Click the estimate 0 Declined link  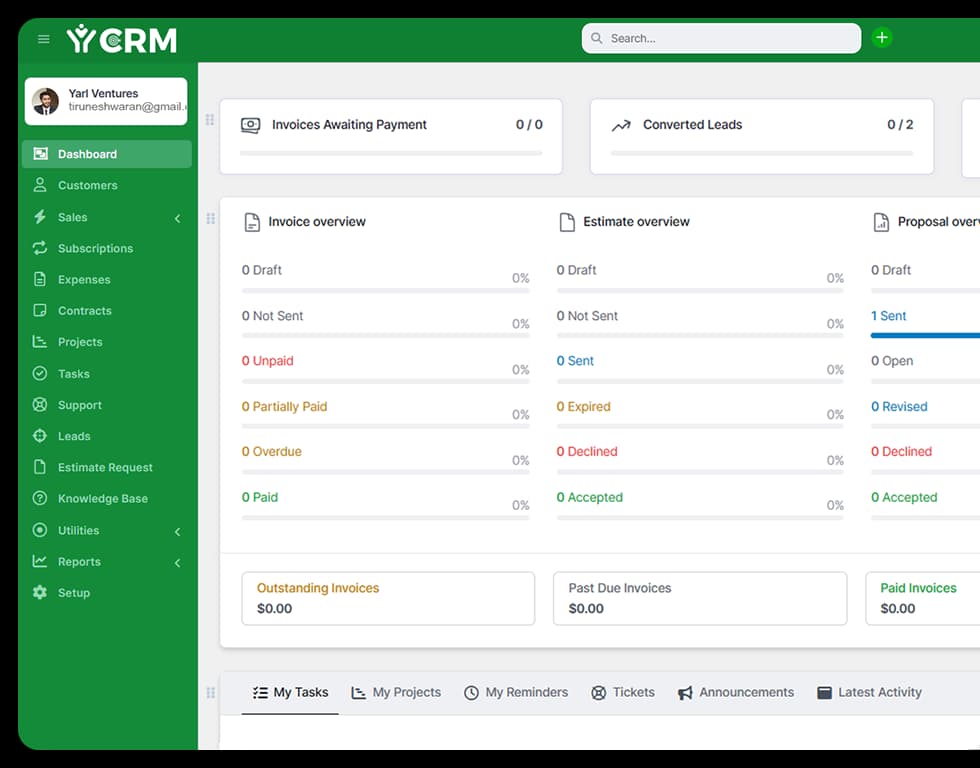pyautogui.click(x=587, y=452)
